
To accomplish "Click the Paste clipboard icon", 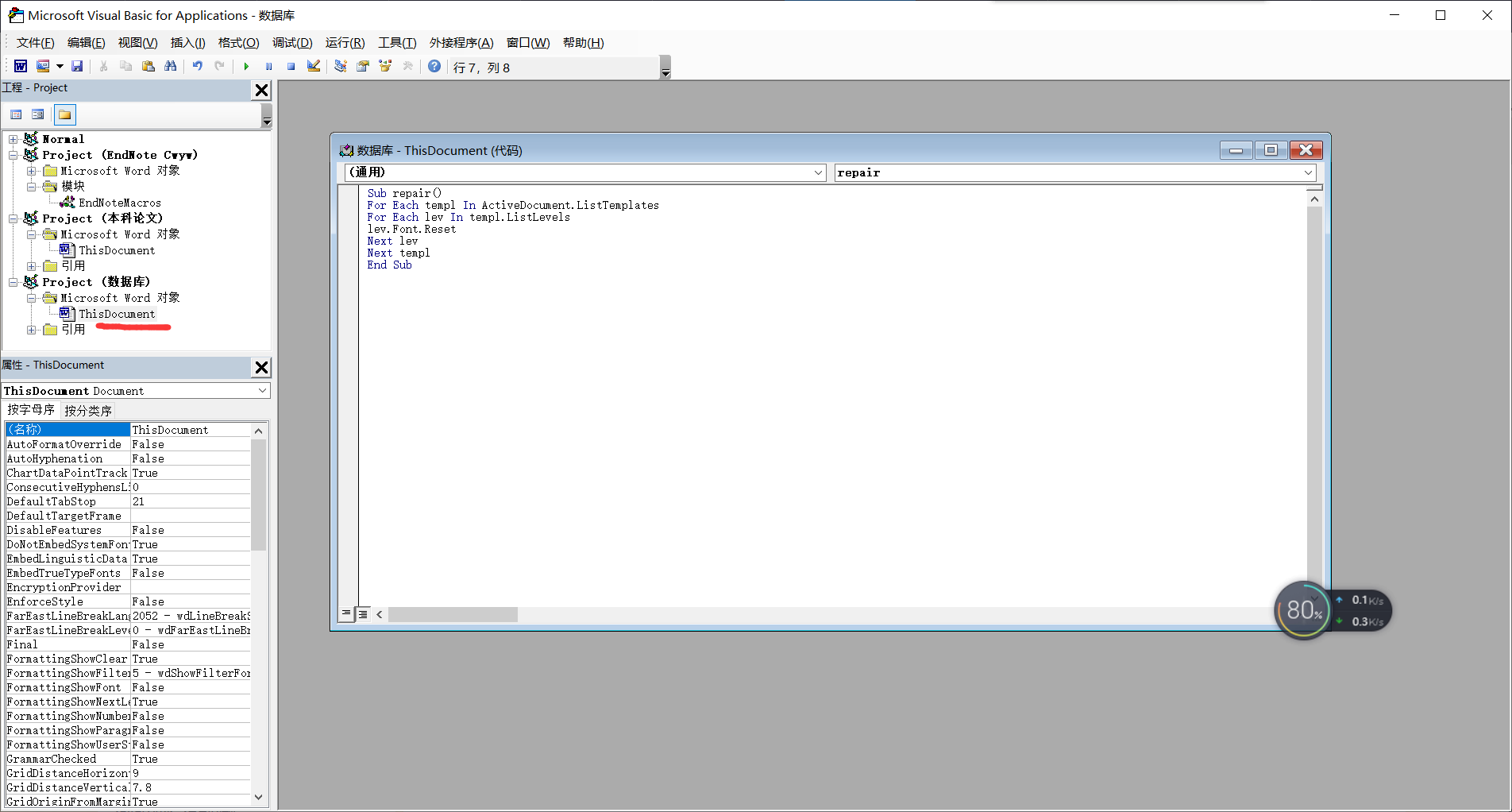I will (x=148, y=66).
